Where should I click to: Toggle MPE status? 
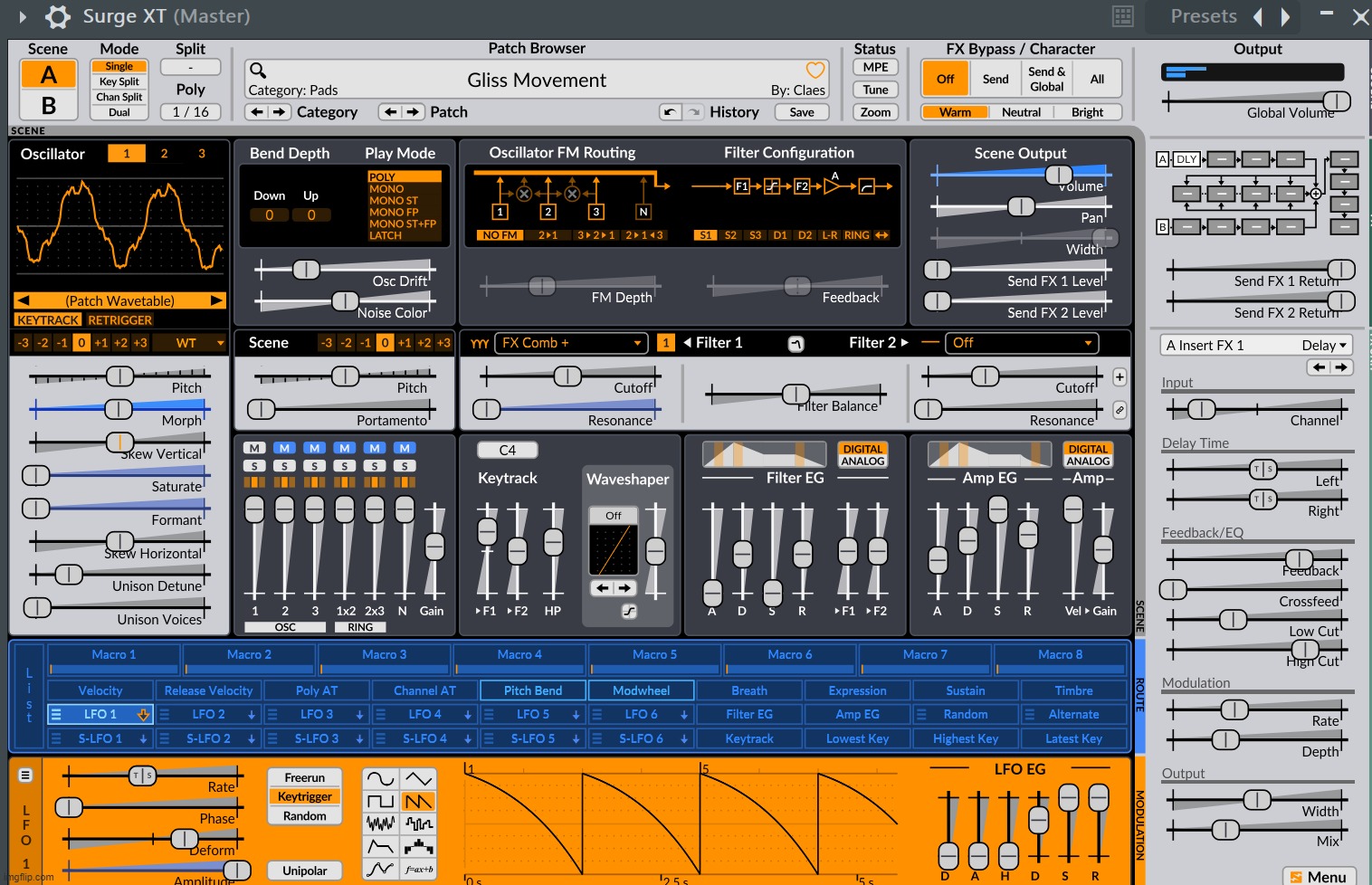(875, 67)
